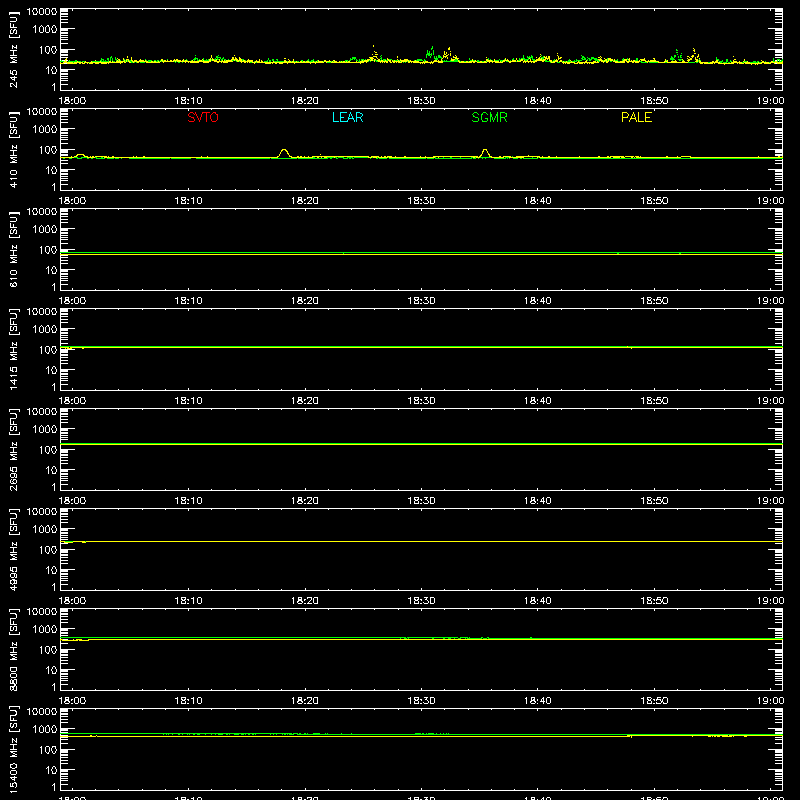Click the 10000 y-axis label of 8800 MHz plot
This screenshot has width=800, height=800.
pos(42,612)
